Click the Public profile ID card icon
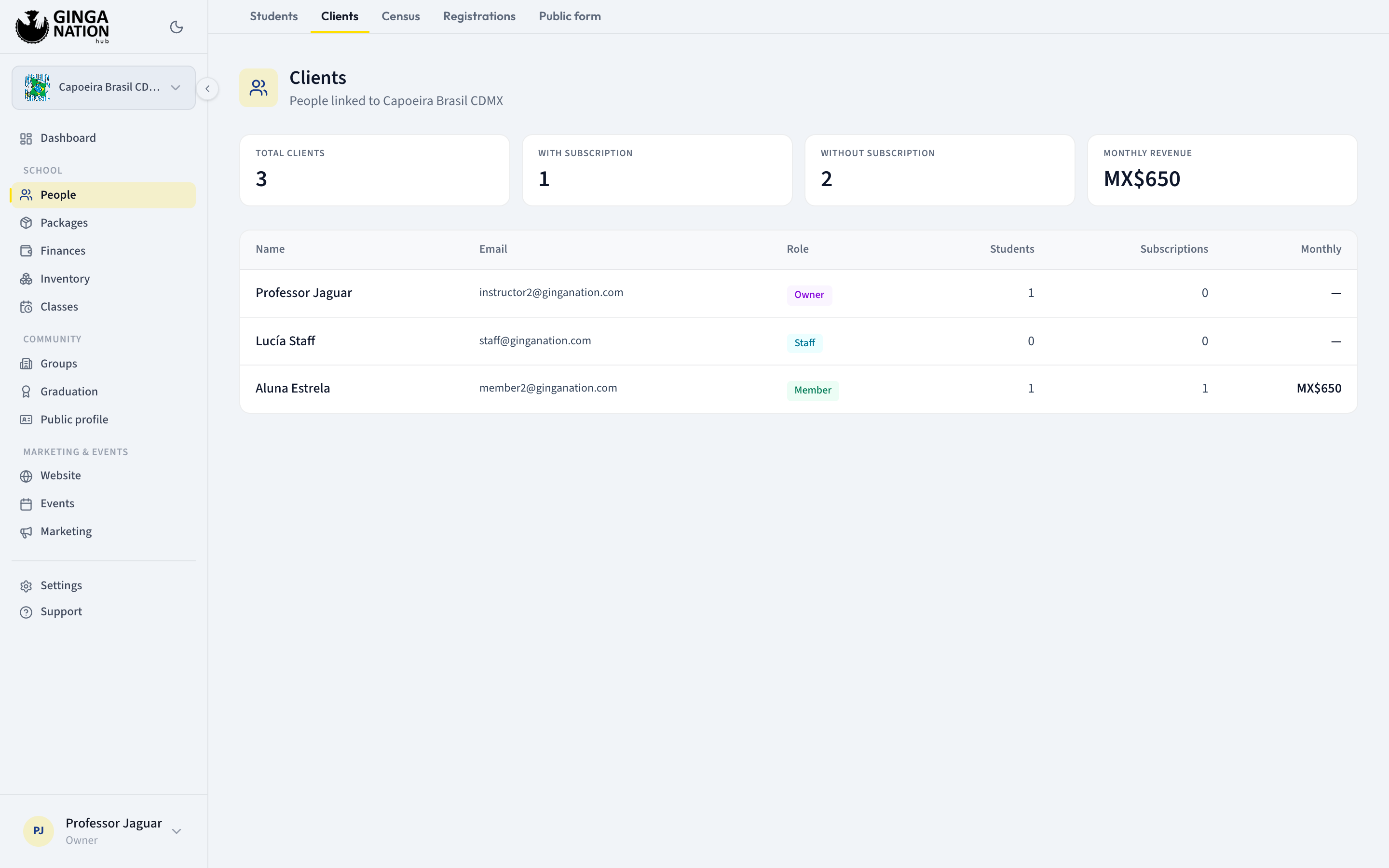The width and height of the screenshot is (1389, 868). (x=26, y=420)
